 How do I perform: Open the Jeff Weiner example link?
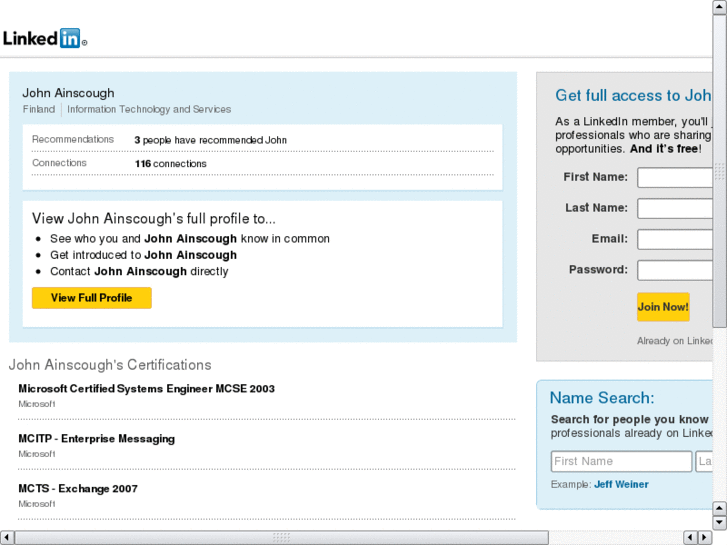click(x=621, y=485)
